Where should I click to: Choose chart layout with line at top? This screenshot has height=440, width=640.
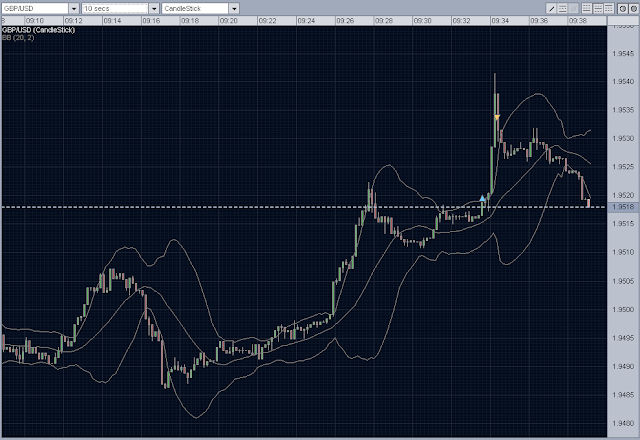click(609, 8)
